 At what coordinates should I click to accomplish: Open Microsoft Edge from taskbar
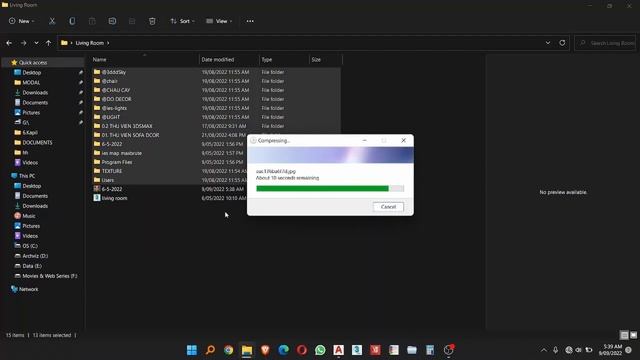tap(284, 350)
